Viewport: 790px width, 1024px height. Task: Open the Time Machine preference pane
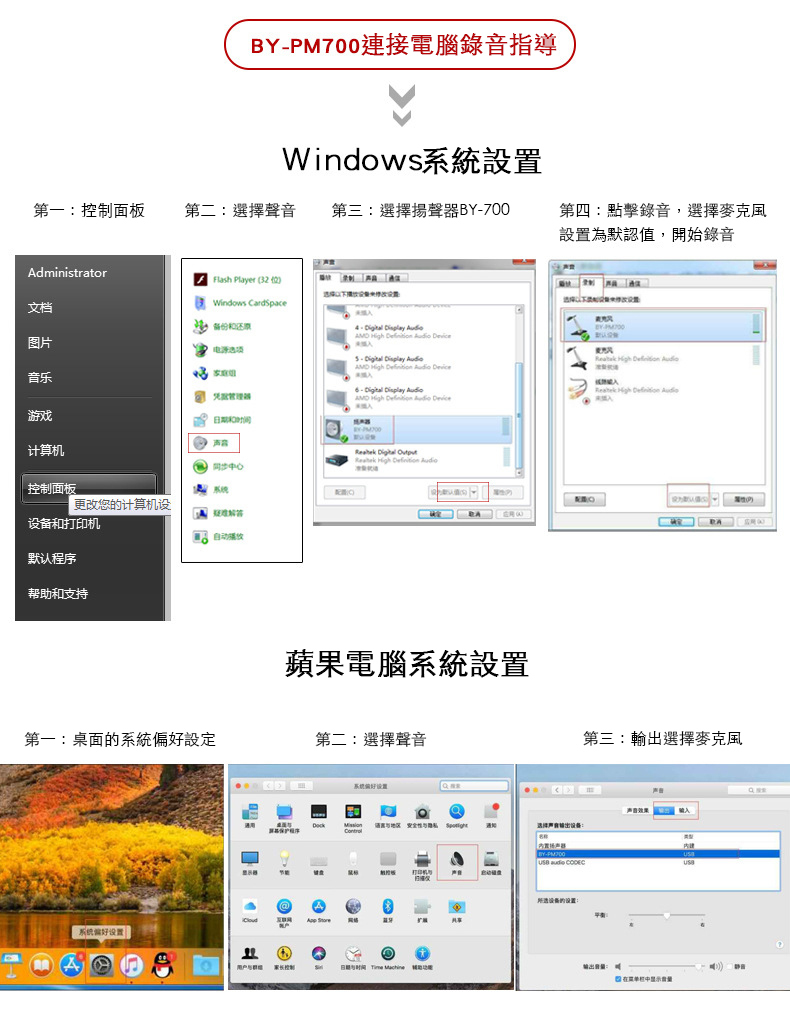[x=388, y=957]
